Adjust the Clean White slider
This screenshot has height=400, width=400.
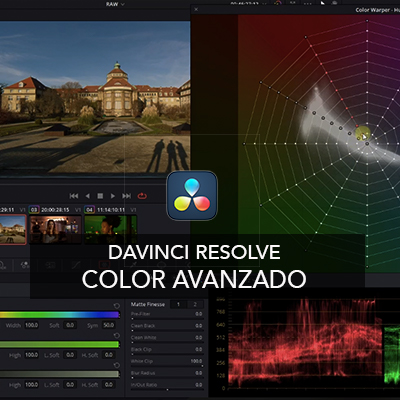click(x=167, y=342)
